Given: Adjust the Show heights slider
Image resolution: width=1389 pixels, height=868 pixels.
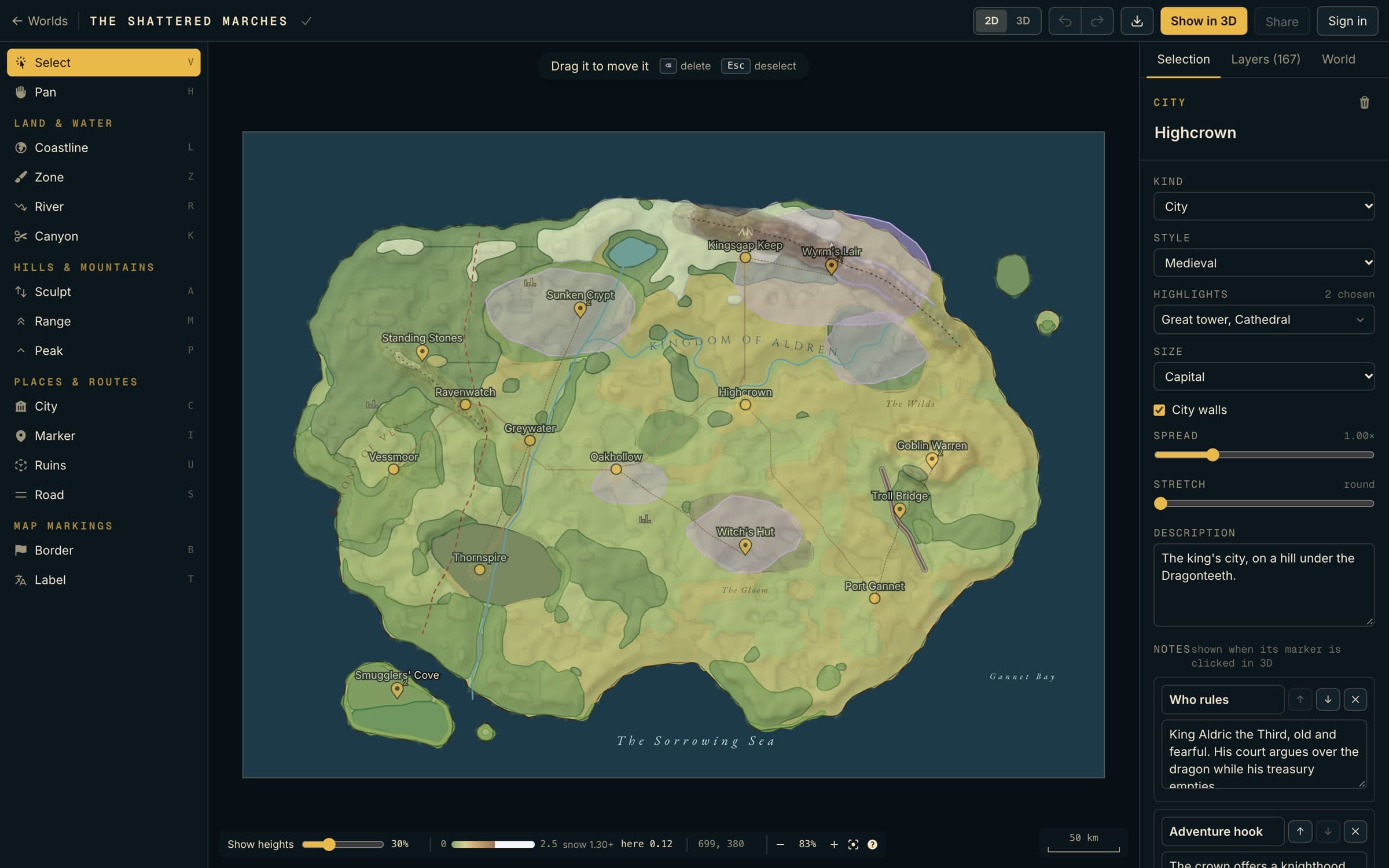Looking at the screenshot, I should click(x=343, y=844).
